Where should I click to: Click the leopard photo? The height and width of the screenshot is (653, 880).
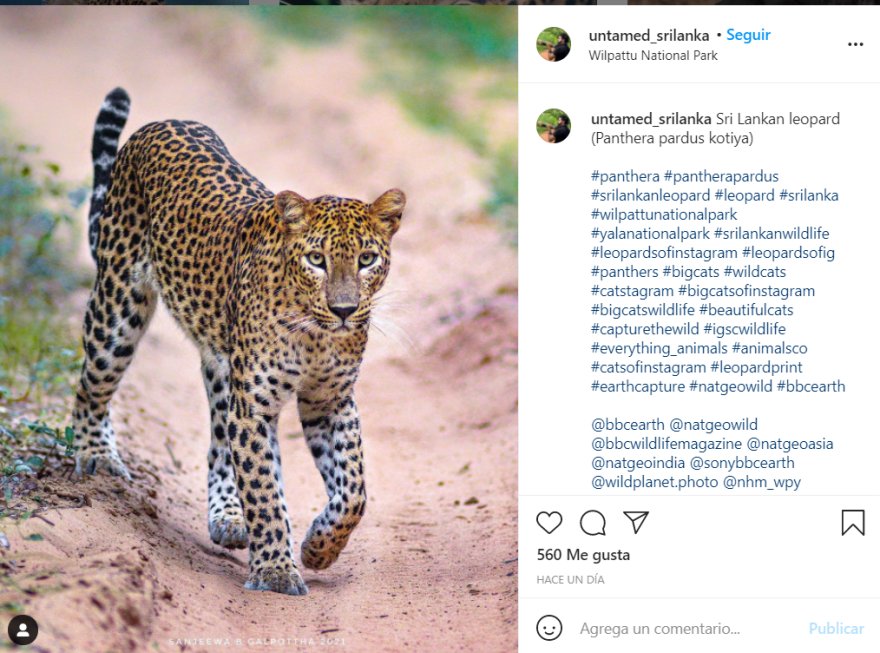click(259, 330)
